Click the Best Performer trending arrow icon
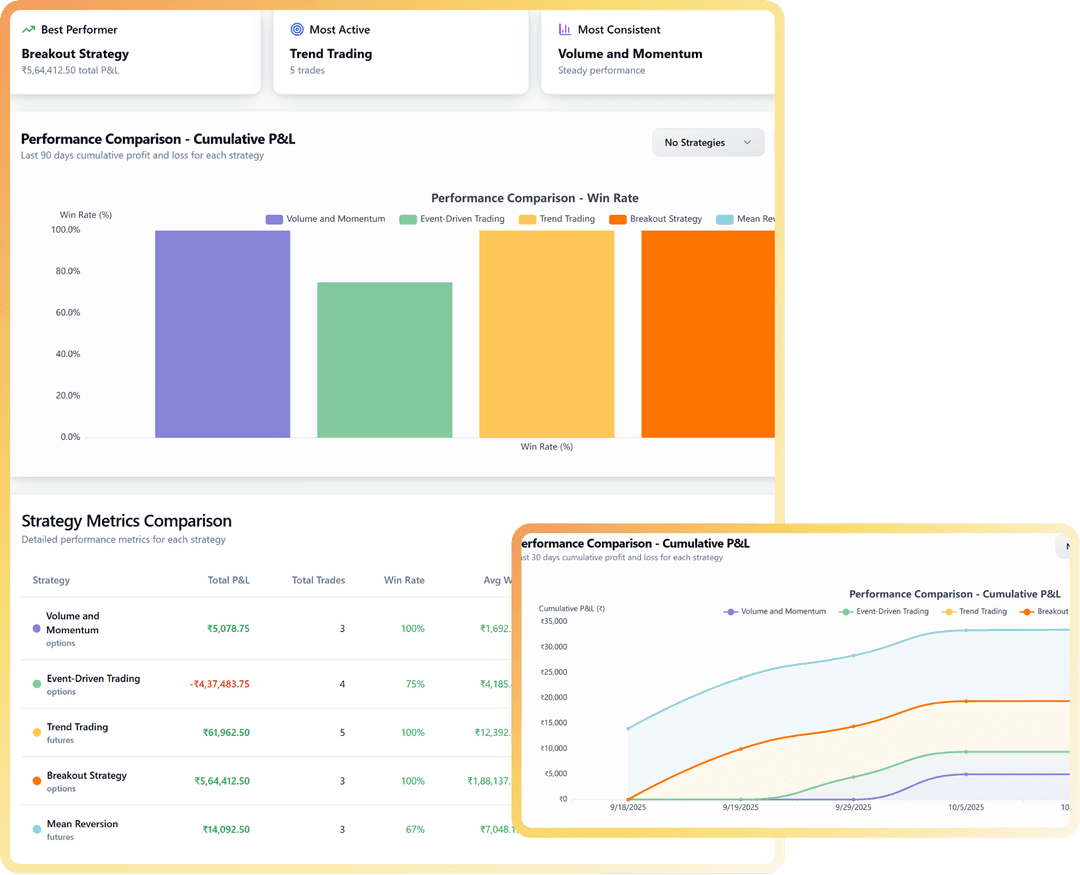This screenshot has width=1080, height=875. 28,30
